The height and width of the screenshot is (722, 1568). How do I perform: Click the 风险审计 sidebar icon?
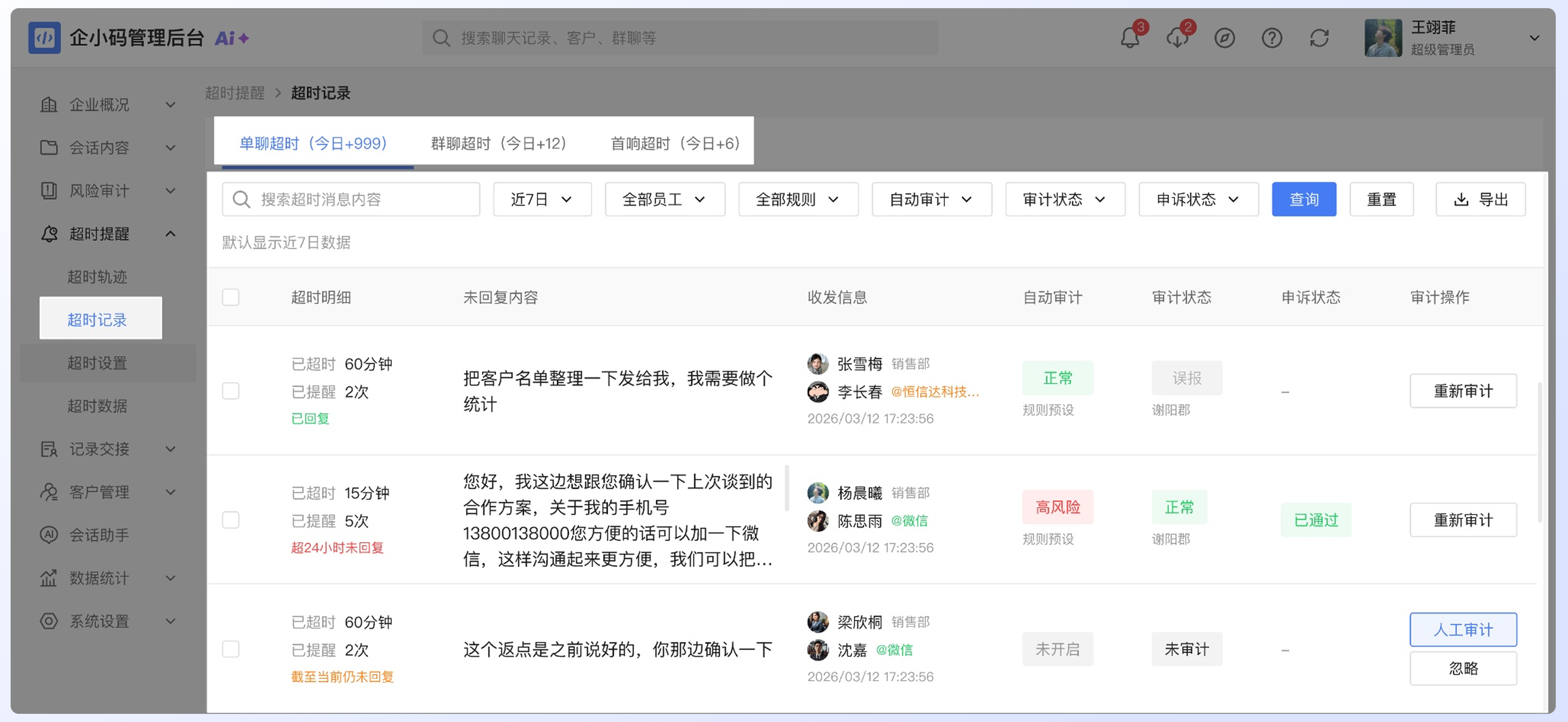click(x=49, y=191)
